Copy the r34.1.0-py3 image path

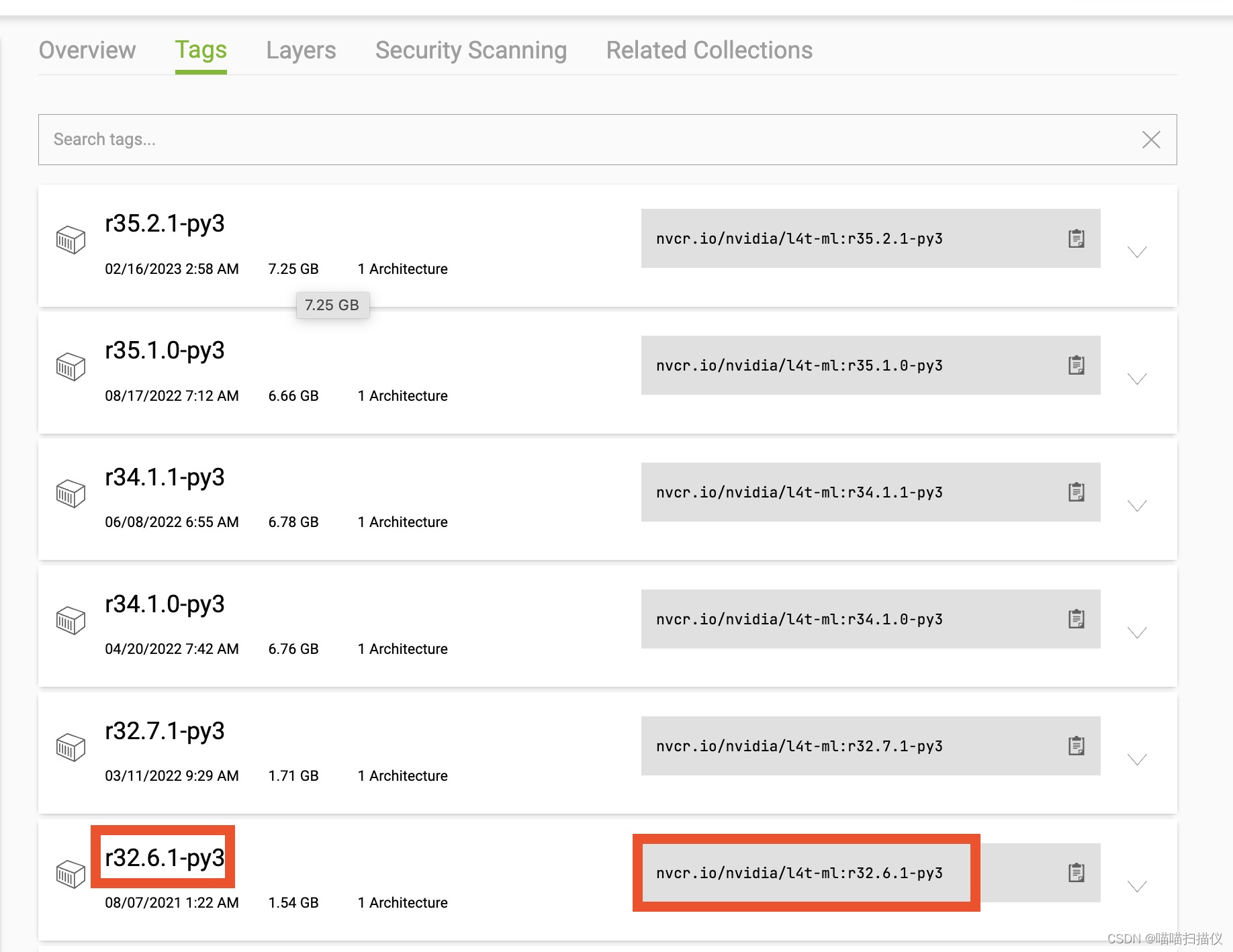1077,619
